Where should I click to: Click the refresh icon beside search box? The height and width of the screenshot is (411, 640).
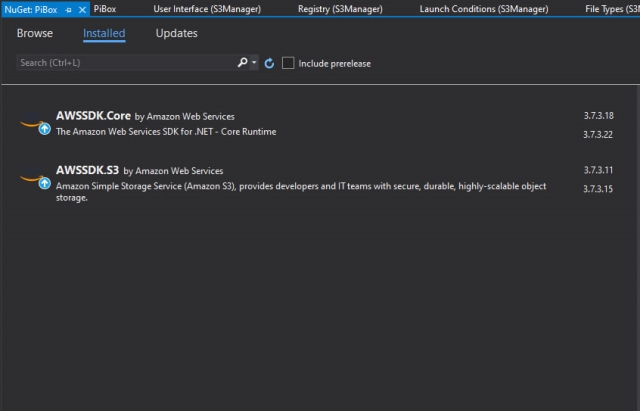[269, 63]
